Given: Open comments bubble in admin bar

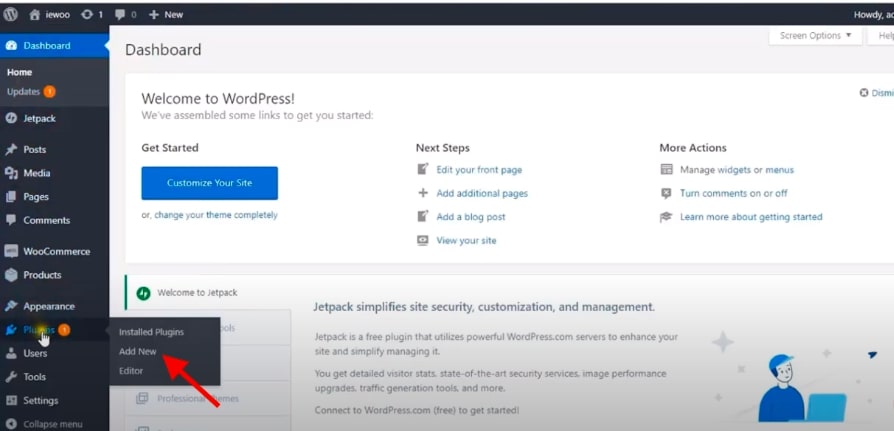Looking at the screenshot, I should [x=125, y=15].
